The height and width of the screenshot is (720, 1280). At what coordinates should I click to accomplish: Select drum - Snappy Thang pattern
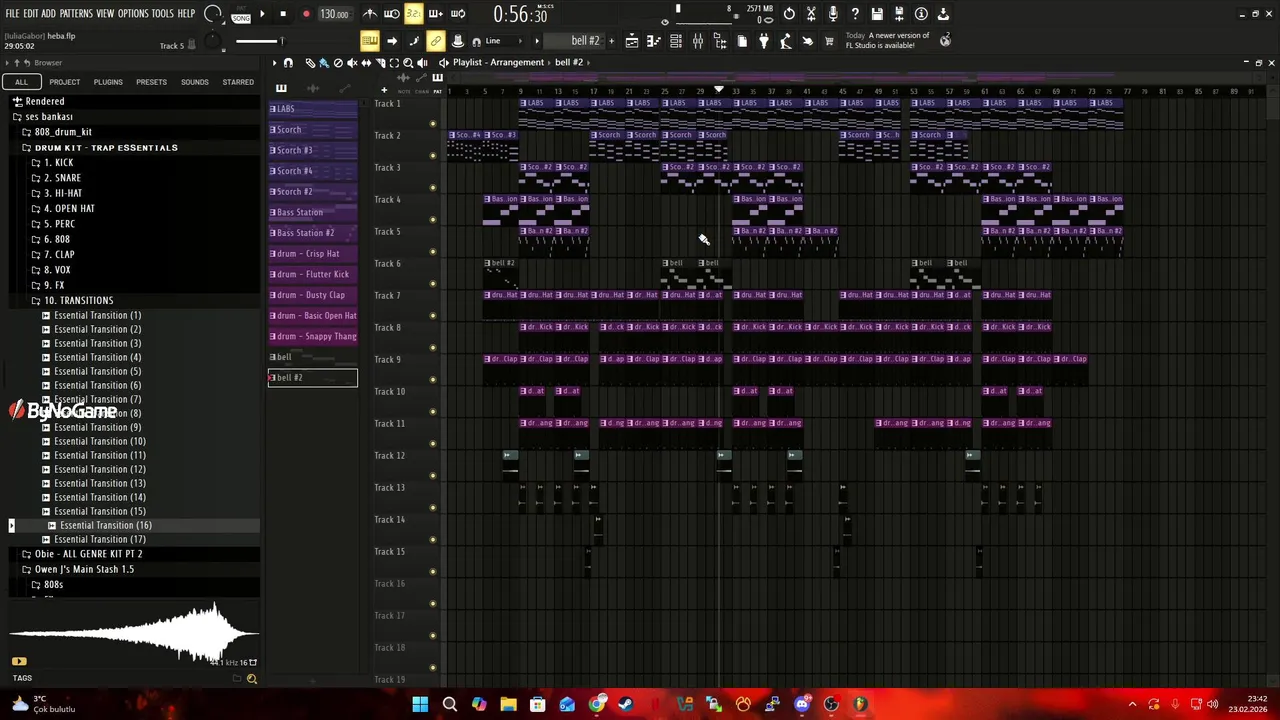tap(313, 336)
